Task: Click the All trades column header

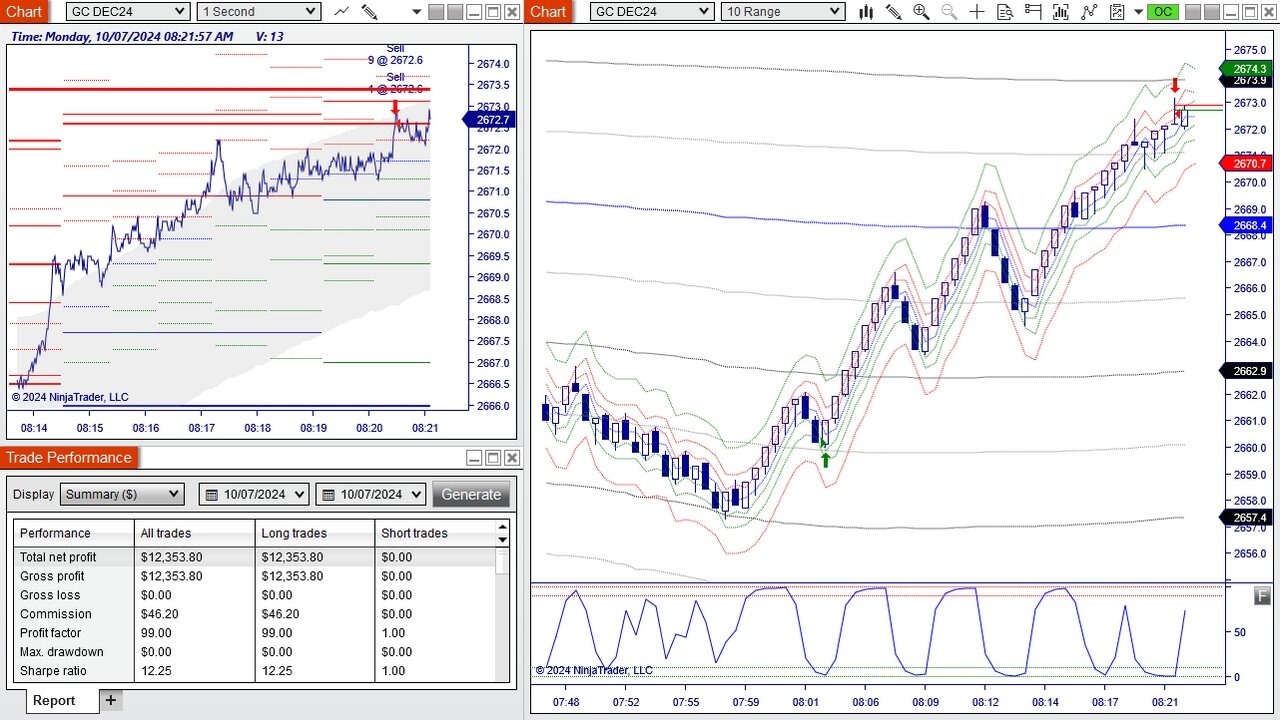Action: [194, 533]
